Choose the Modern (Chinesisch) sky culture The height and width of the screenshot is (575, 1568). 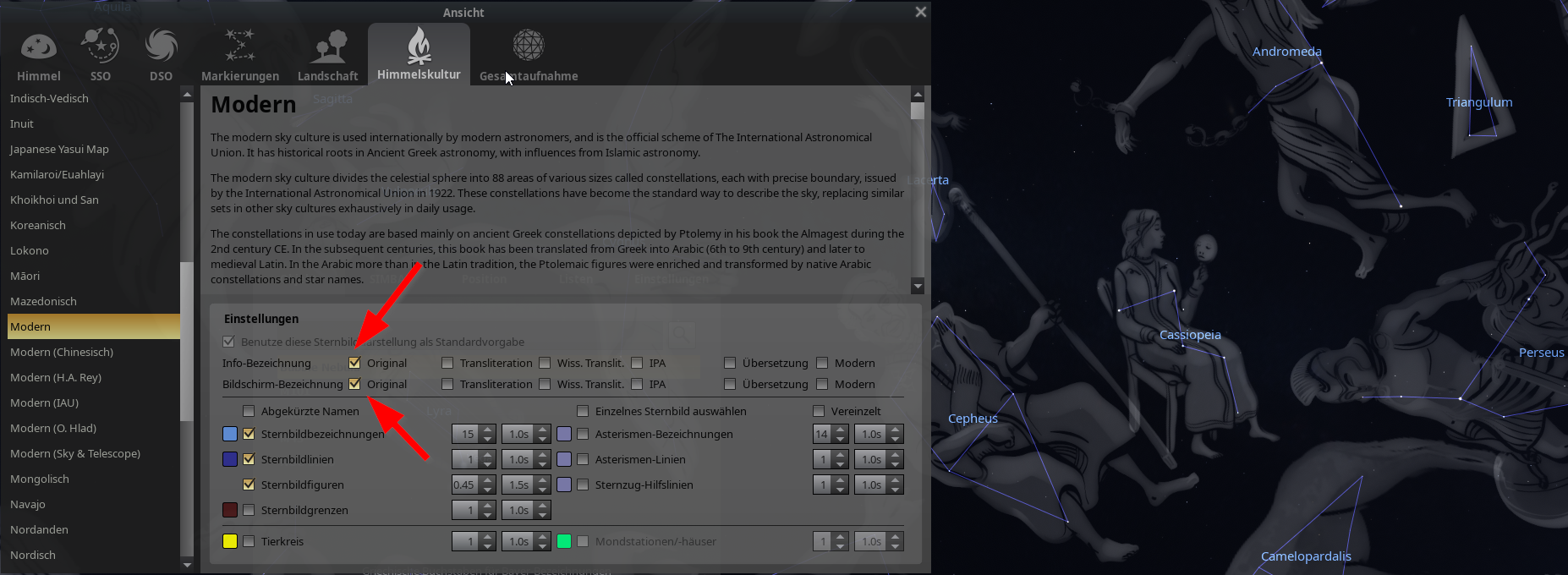62,352
